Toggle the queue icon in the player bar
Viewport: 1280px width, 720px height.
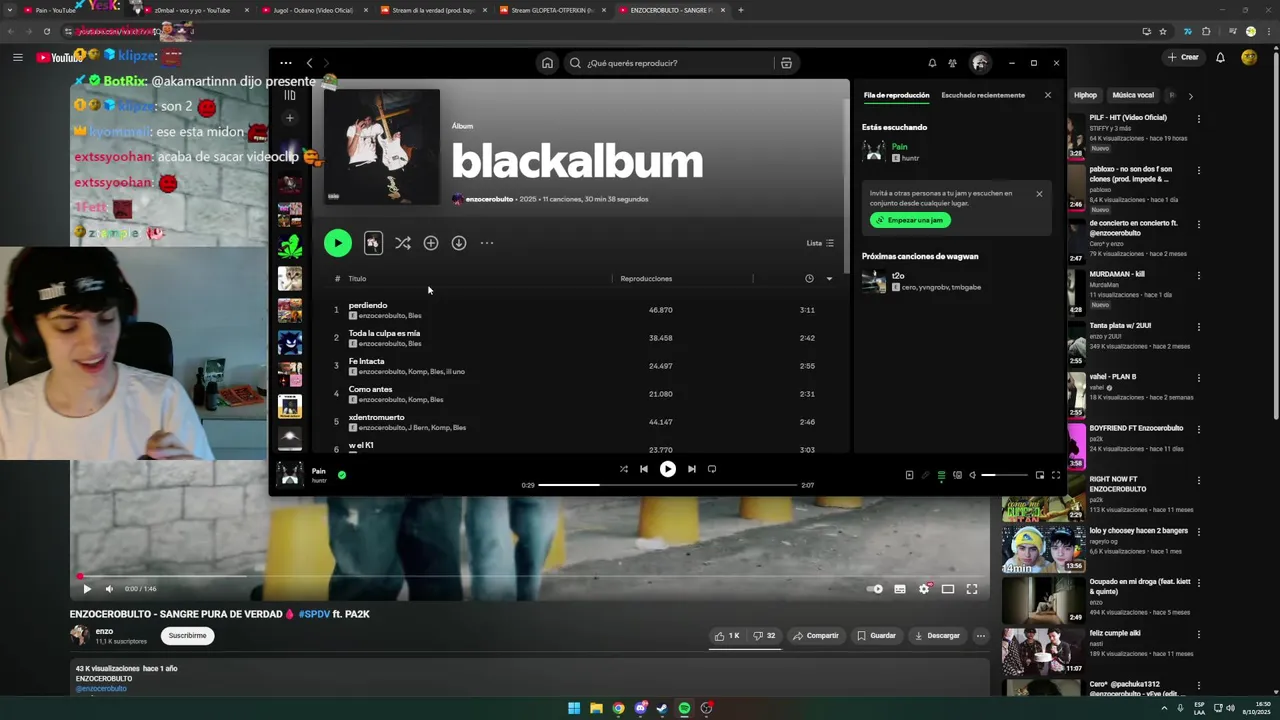(941, 475)
